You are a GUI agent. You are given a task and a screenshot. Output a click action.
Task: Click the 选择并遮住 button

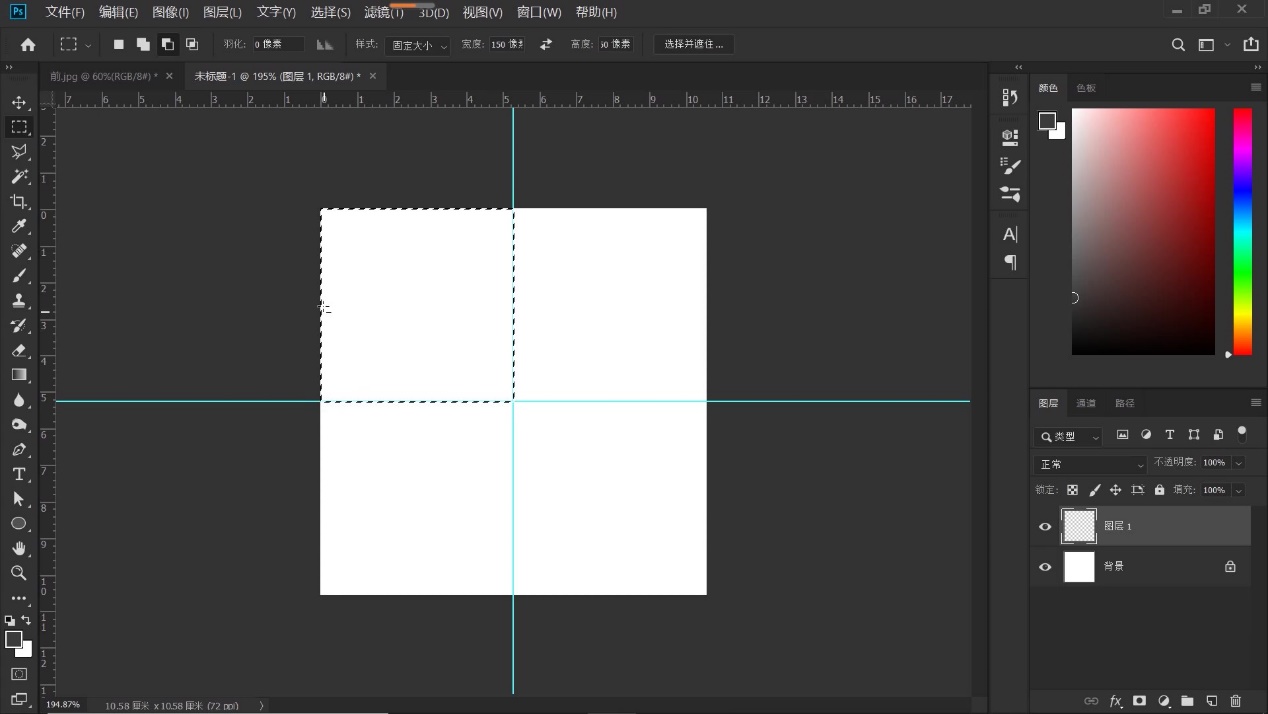[694, 45]
